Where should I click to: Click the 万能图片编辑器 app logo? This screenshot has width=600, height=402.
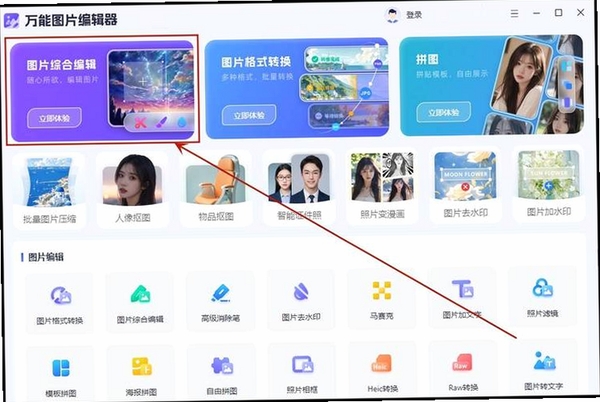(11, 20)
